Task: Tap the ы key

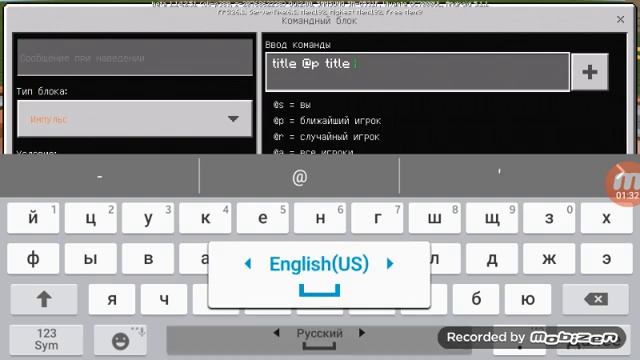Action: tap(91, 258)
